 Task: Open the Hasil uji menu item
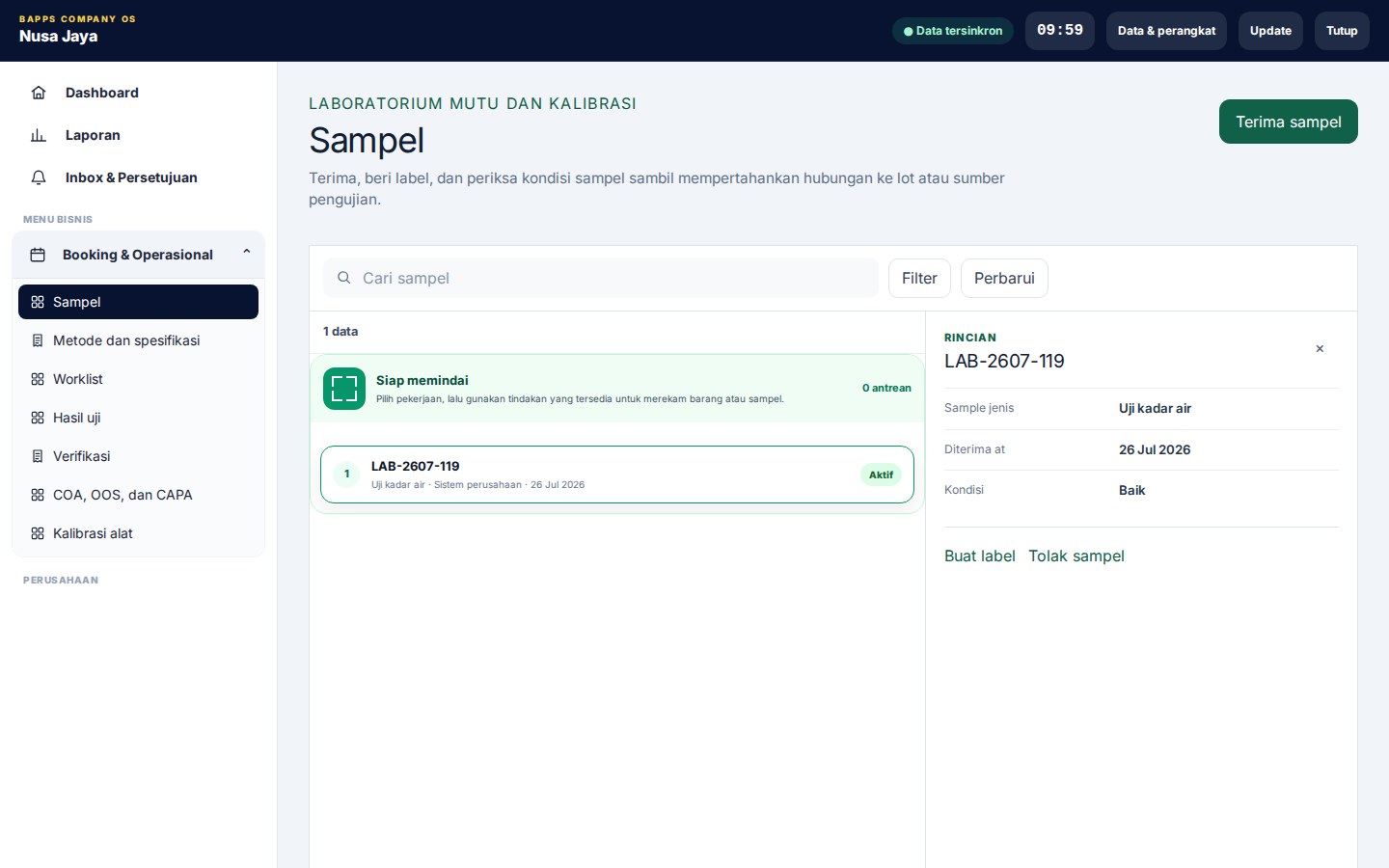point(138,418)
